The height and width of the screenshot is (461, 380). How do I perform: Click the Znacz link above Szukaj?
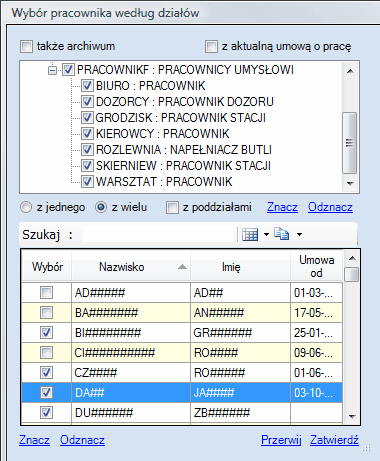282,207
